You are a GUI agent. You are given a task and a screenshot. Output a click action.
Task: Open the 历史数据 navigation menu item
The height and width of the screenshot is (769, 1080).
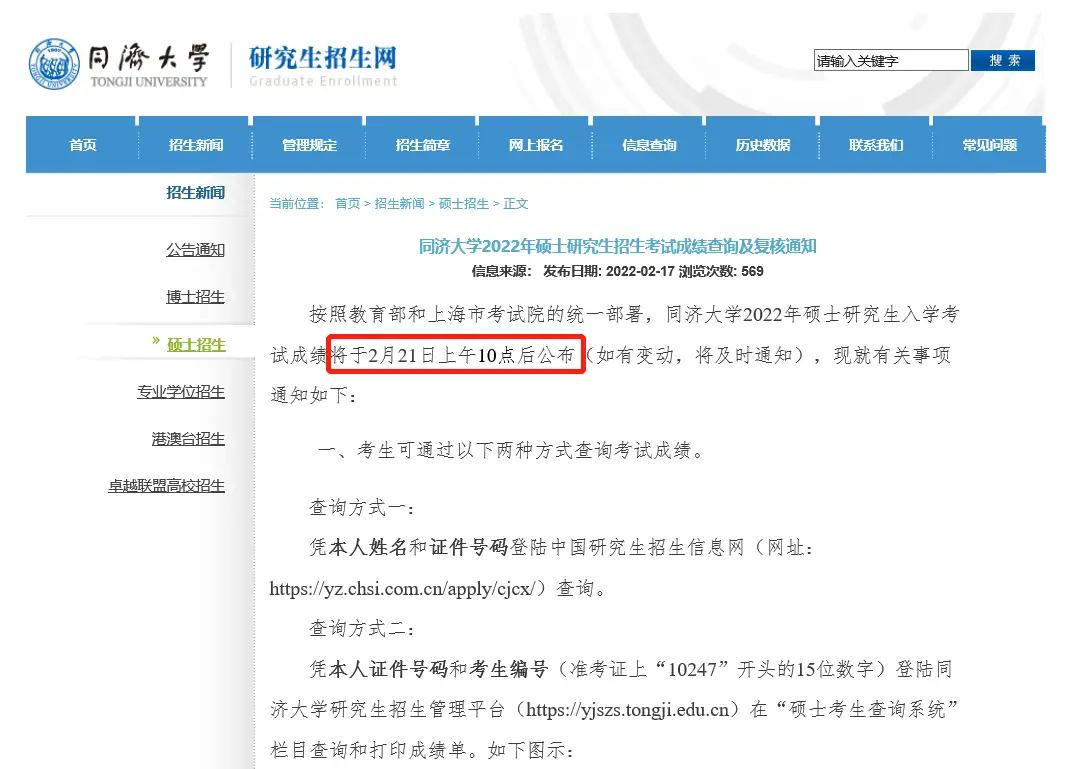(762, 144)
